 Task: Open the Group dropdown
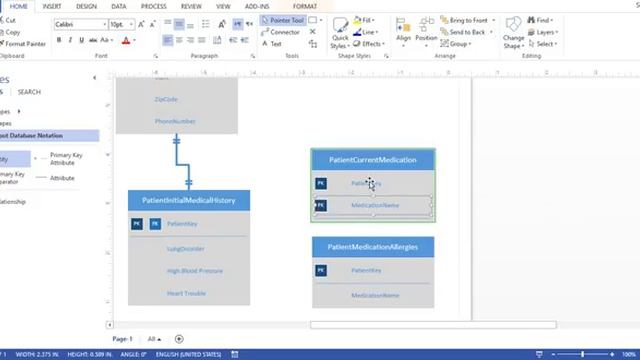(456, 44)
